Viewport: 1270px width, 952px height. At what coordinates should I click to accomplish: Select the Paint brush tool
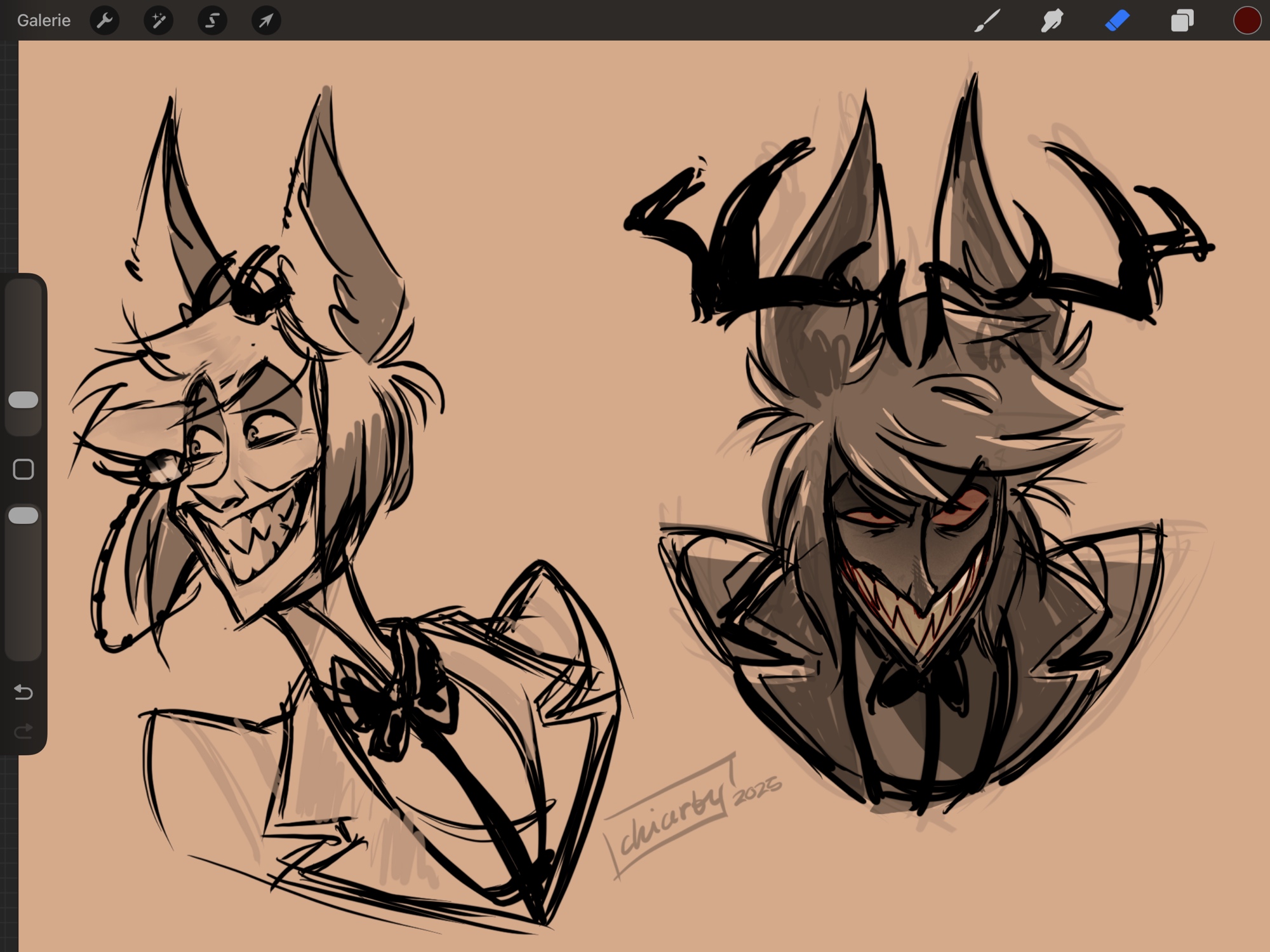(987, 21)
